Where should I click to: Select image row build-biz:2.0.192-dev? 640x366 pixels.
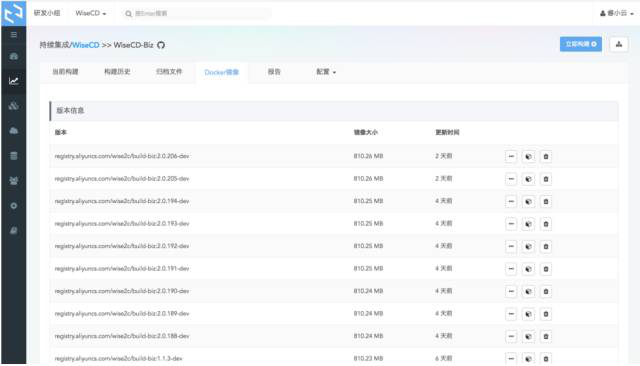(x=334, y=246)
